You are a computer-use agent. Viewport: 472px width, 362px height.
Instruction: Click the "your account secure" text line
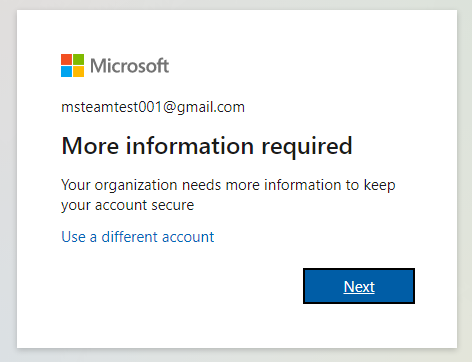click(128, 205)
